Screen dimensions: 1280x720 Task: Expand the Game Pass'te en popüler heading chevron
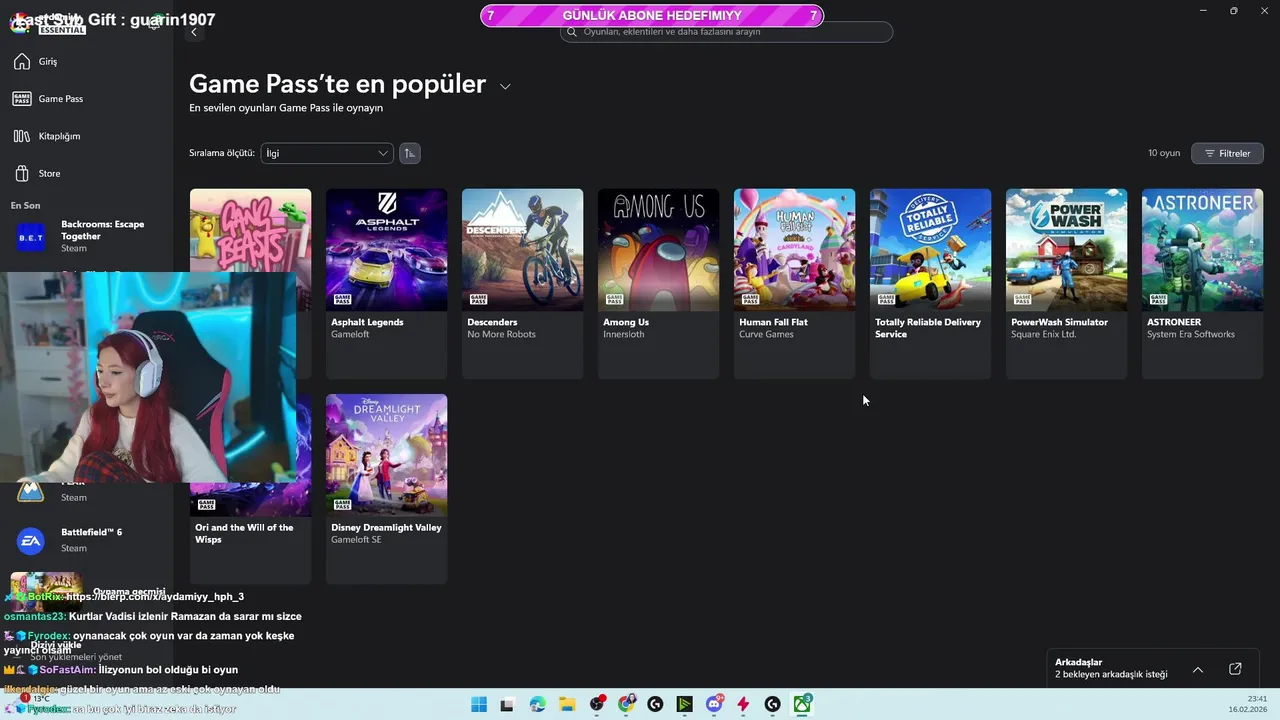(505, 86)
